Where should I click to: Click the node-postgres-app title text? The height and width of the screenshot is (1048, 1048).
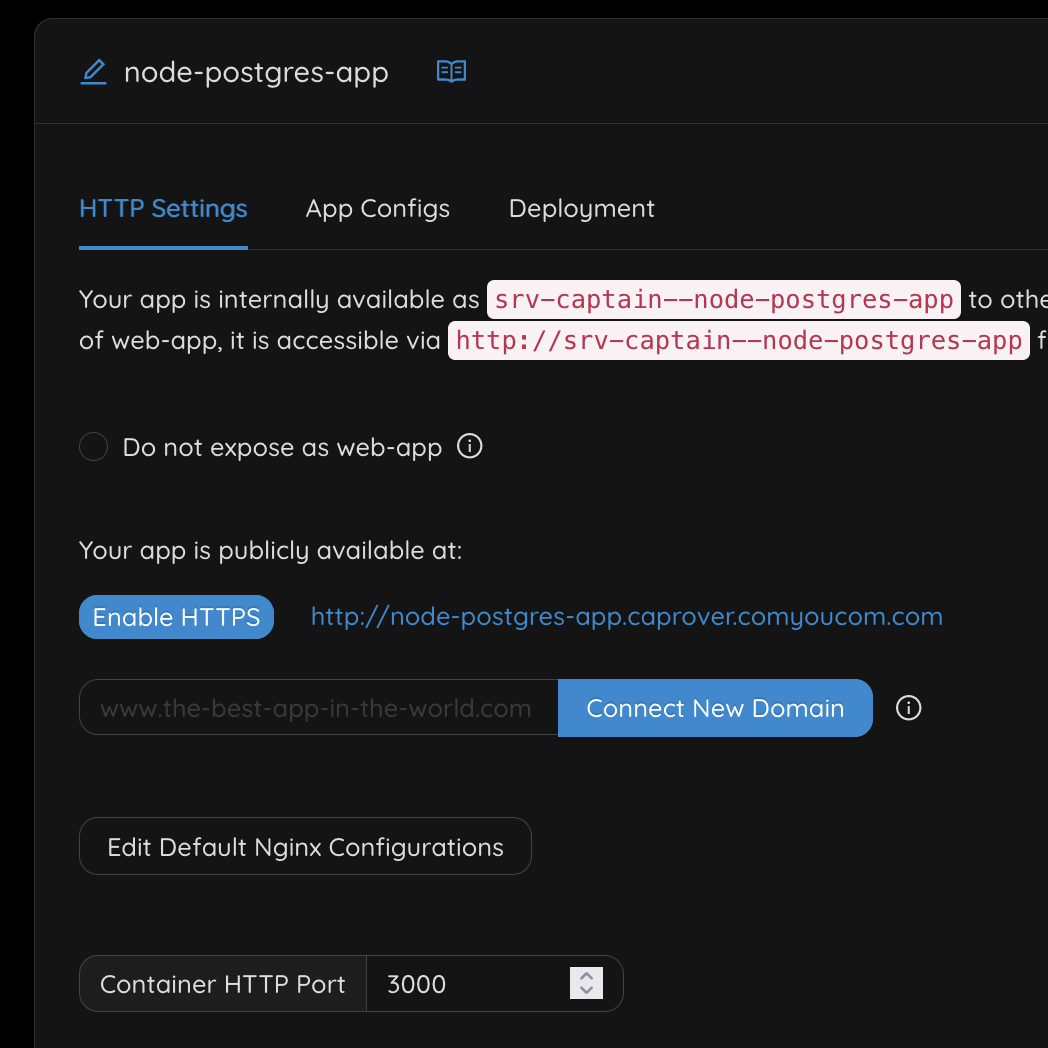[256, 73]
